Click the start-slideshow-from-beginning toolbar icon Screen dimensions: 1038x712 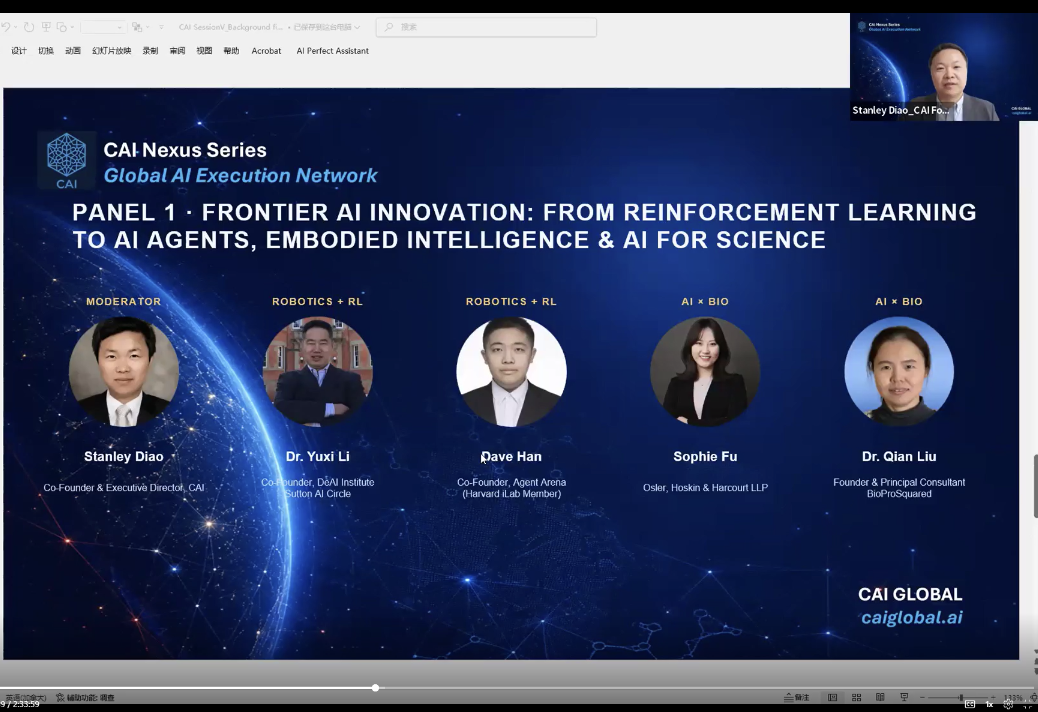point(46,26)
